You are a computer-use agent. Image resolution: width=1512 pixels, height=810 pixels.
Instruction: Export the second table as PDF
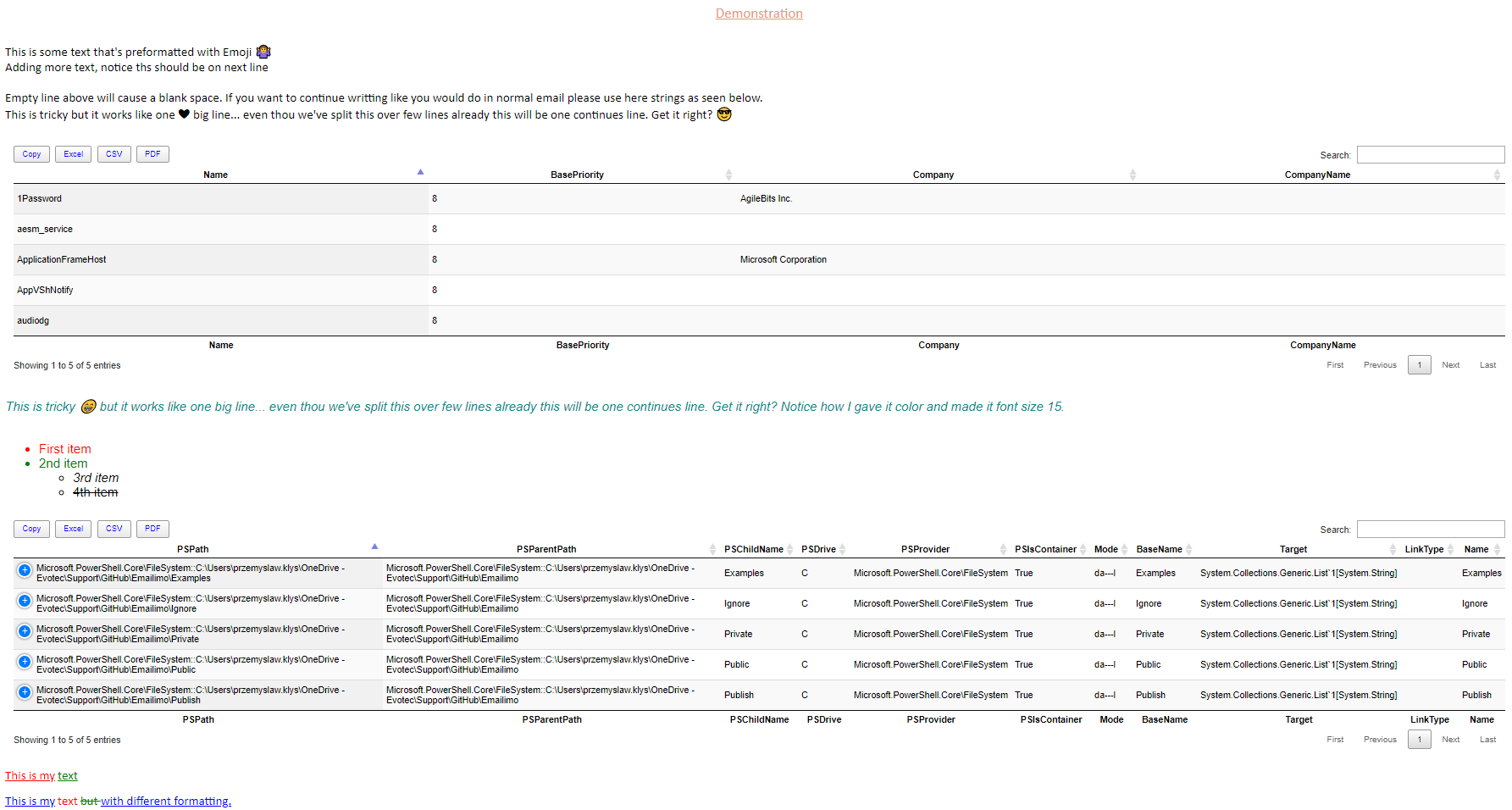[152, 528]
